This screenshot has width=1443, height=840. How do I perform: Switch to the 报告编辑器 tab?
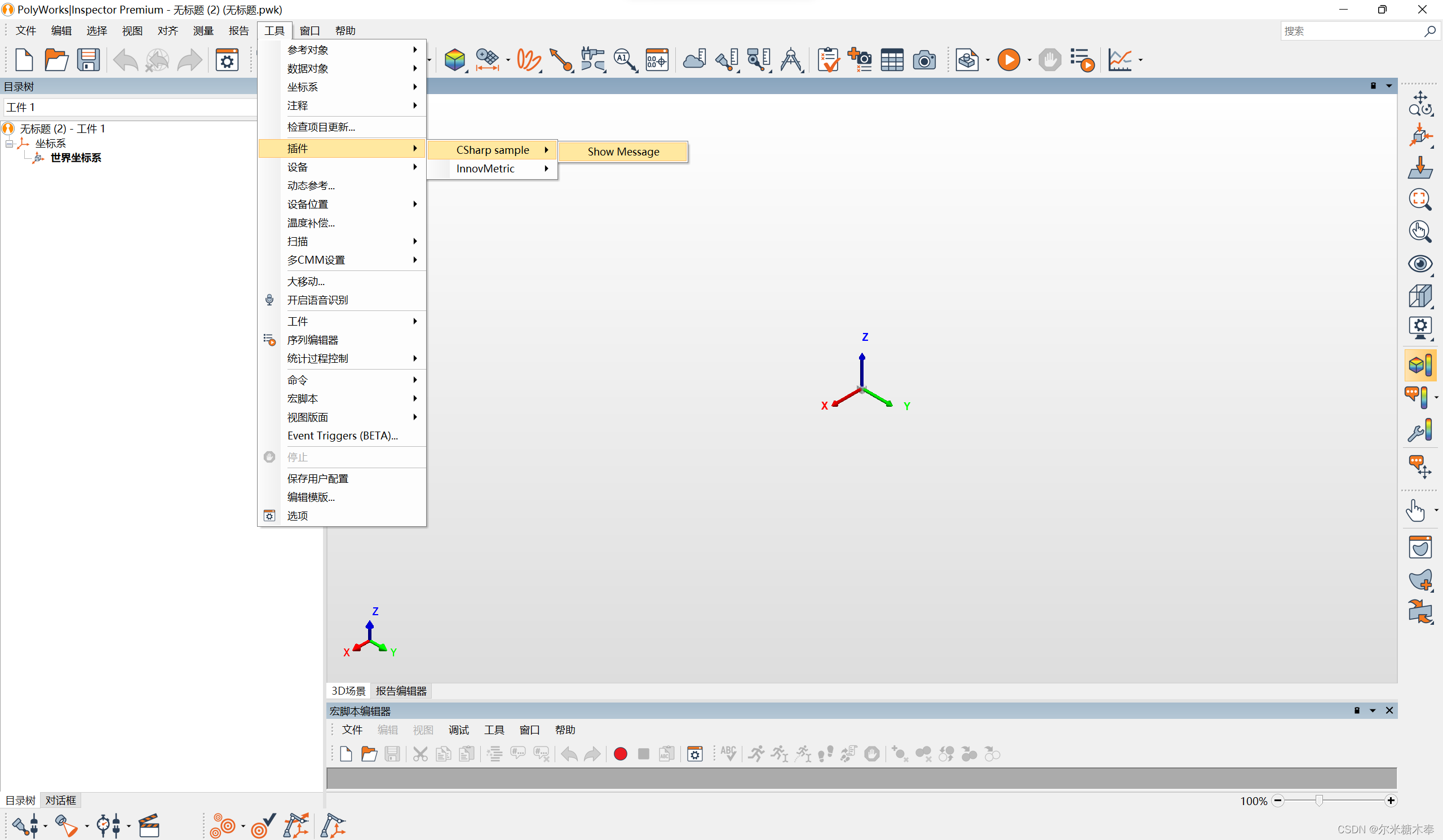[400, 691]
